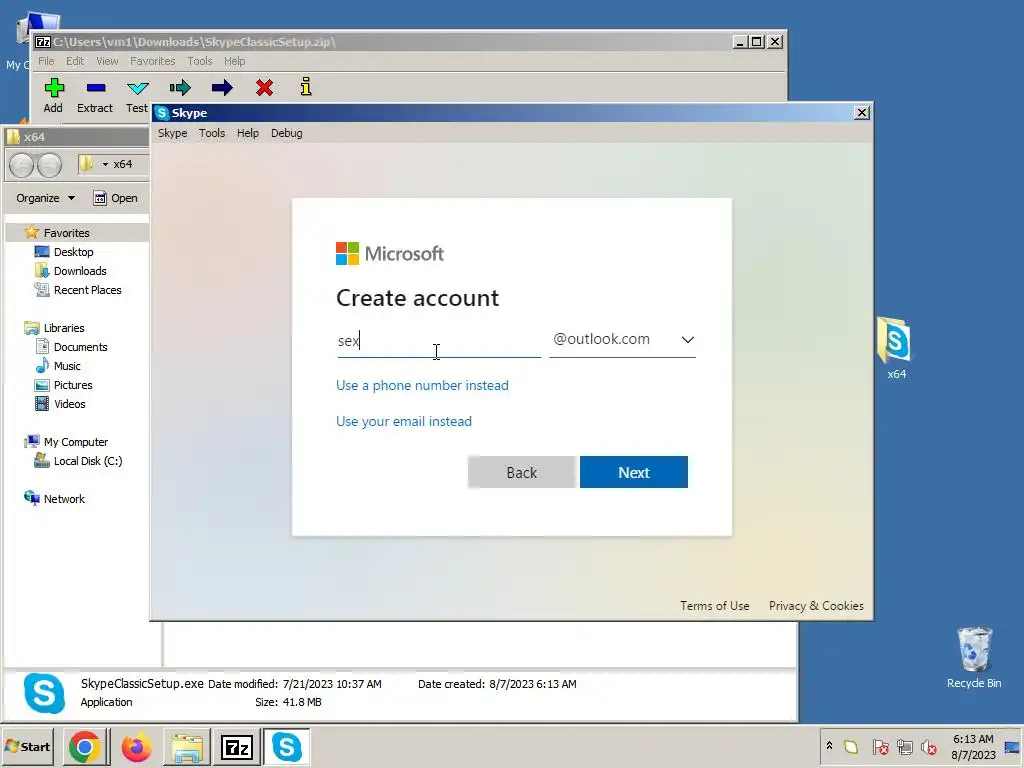This screenshot has width=1024, height=768.
Task: Click the Add icon in 7-Zip toolbar
Action: click(x=54, y=88)
